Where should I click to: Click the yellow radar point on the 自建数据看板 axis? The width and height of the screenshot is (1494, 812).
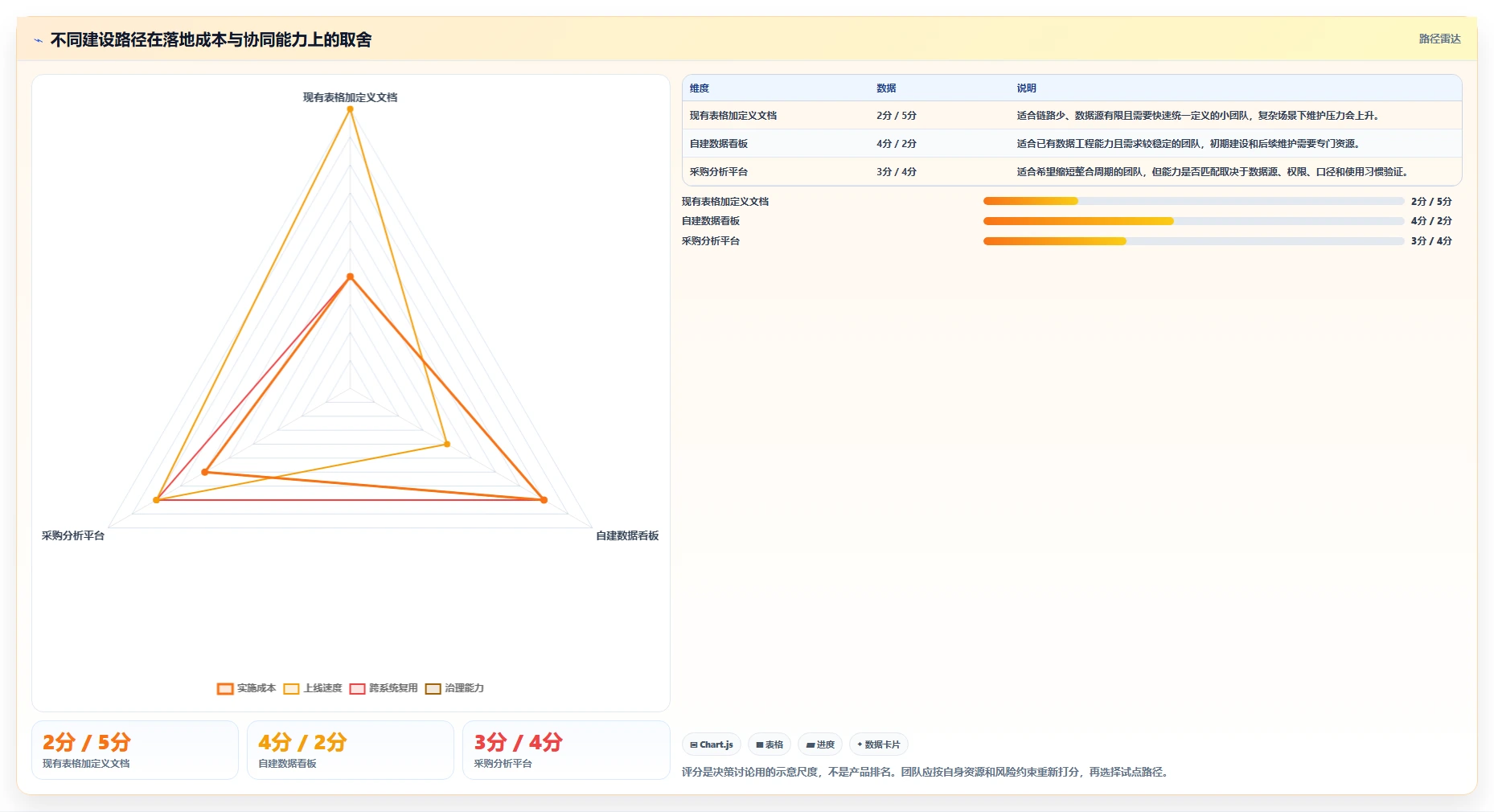click(447, 444)
